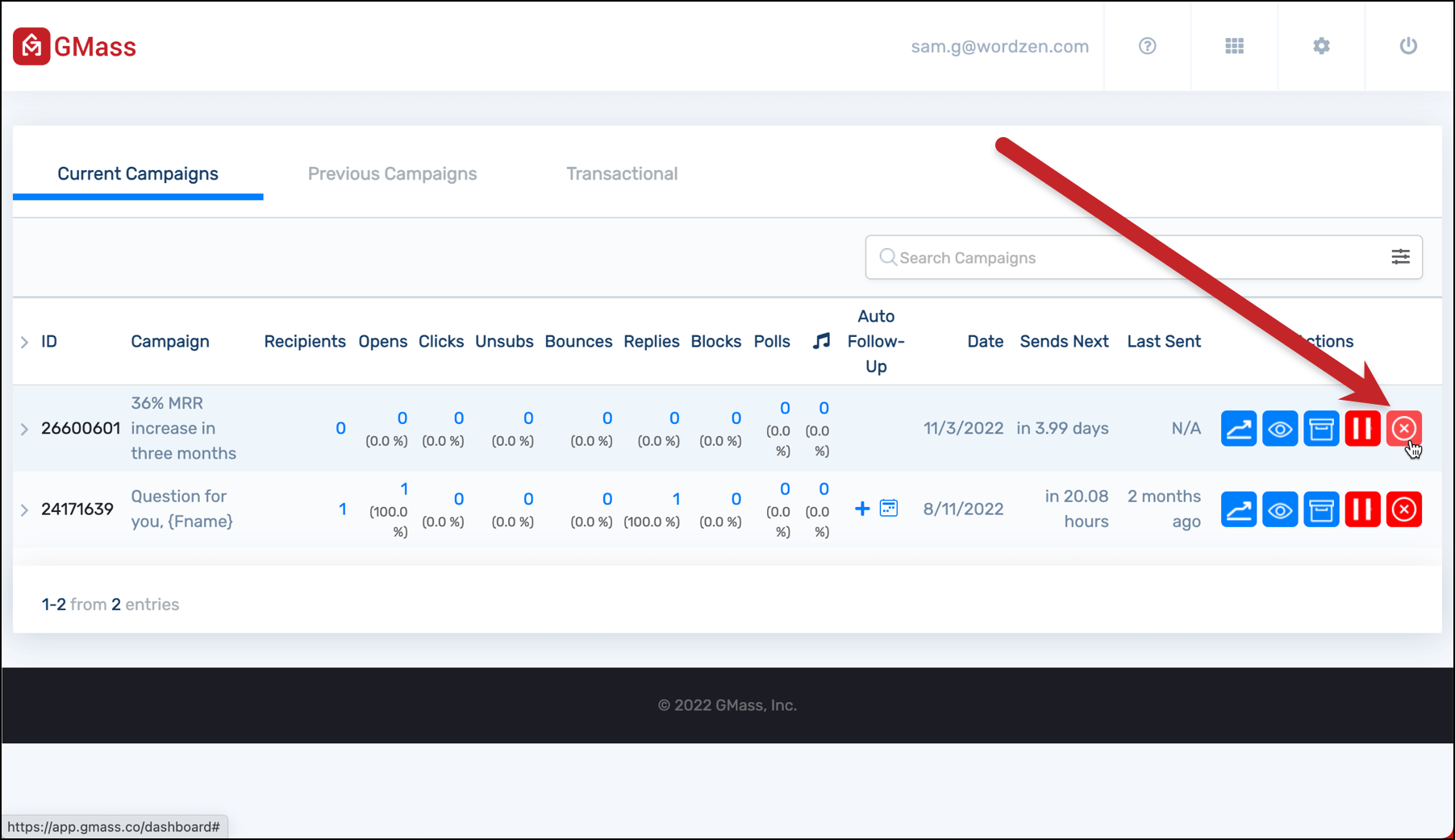The height and width of the screenshot is (840, 1455).
Task: Expand row for campaign 26600601
Action: click(x=24, y=429)
